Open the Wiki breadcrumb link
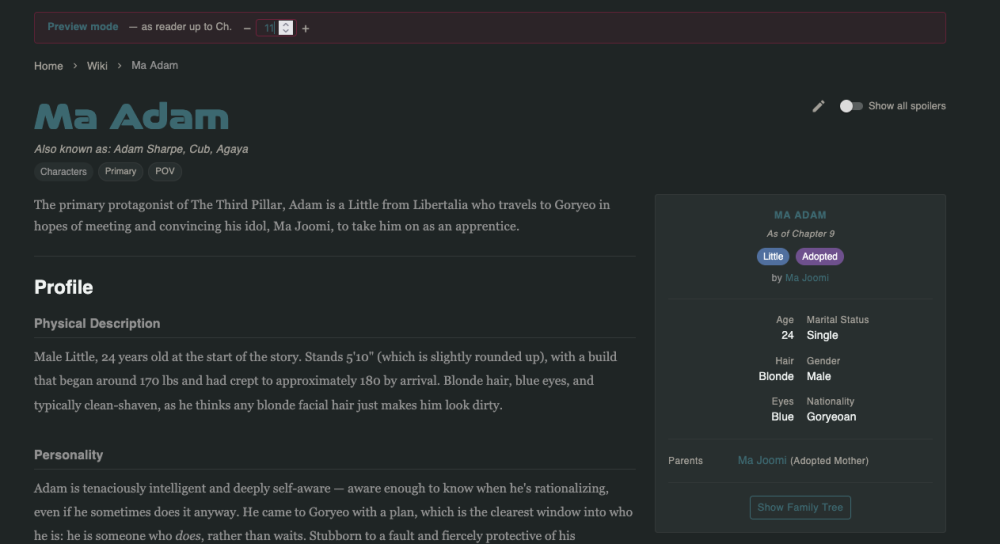 pyautogui.click(x=97, y=66)
